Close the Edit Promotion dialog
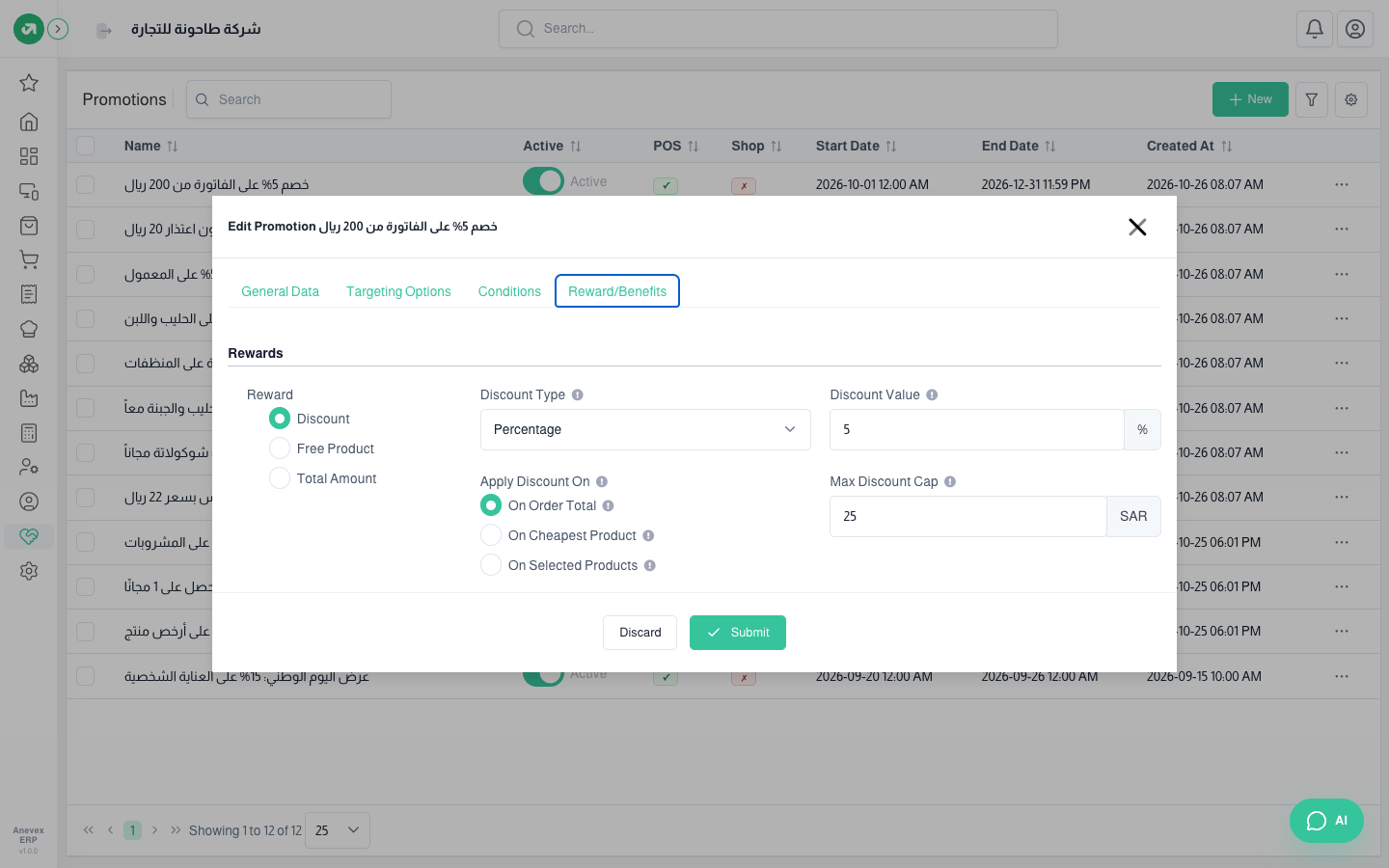 [x=1137, y=227]
